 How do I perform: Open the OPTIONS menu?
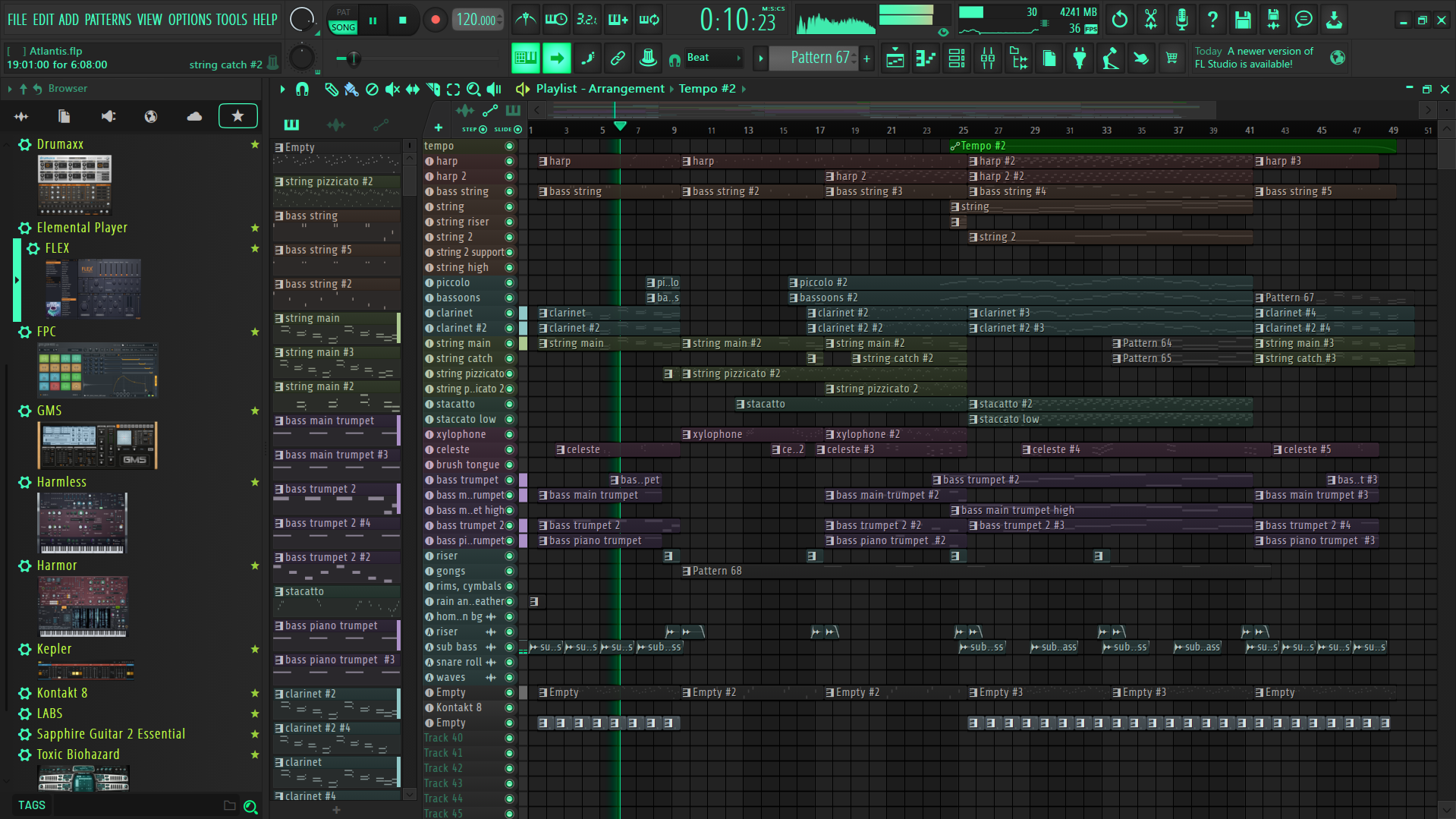189,20
